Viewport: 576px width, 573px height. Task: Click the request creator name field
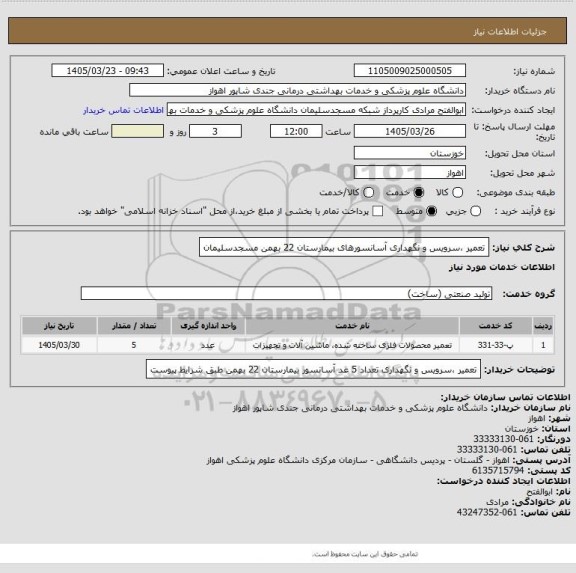pos(316,110)
